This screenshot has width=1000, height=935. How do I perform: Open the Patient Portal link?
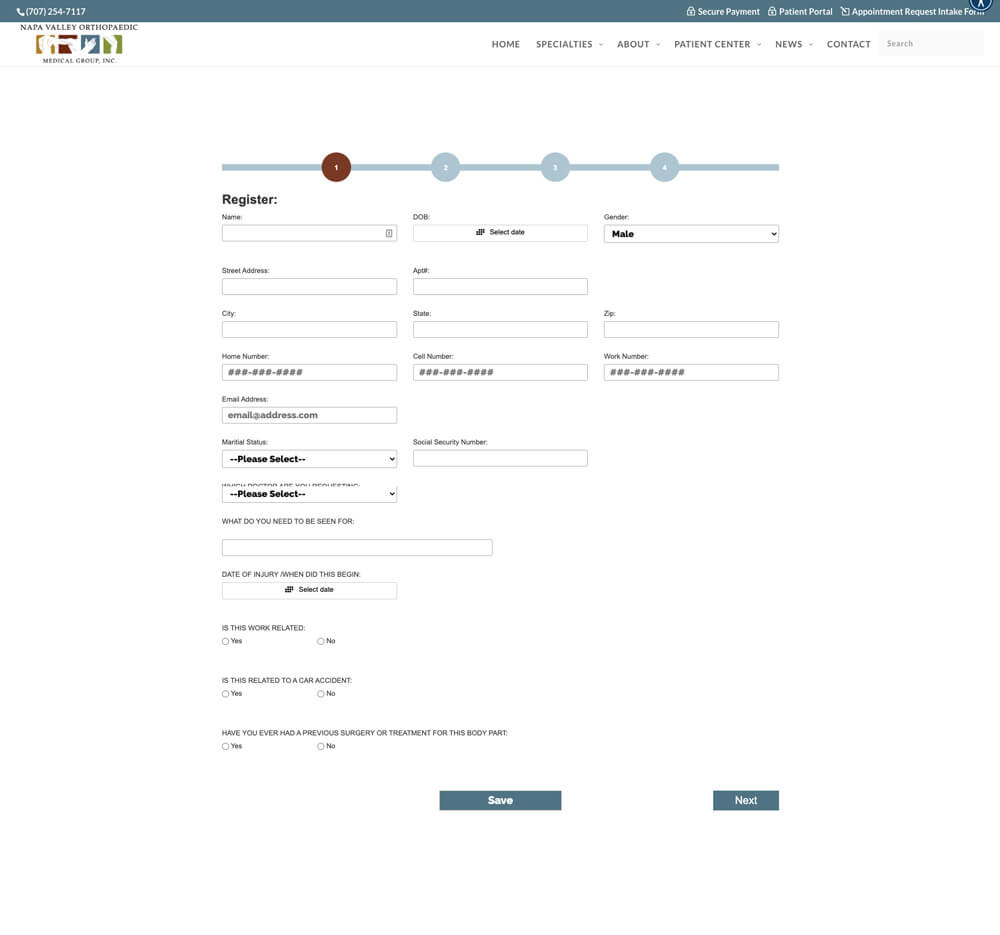[800, 11]
